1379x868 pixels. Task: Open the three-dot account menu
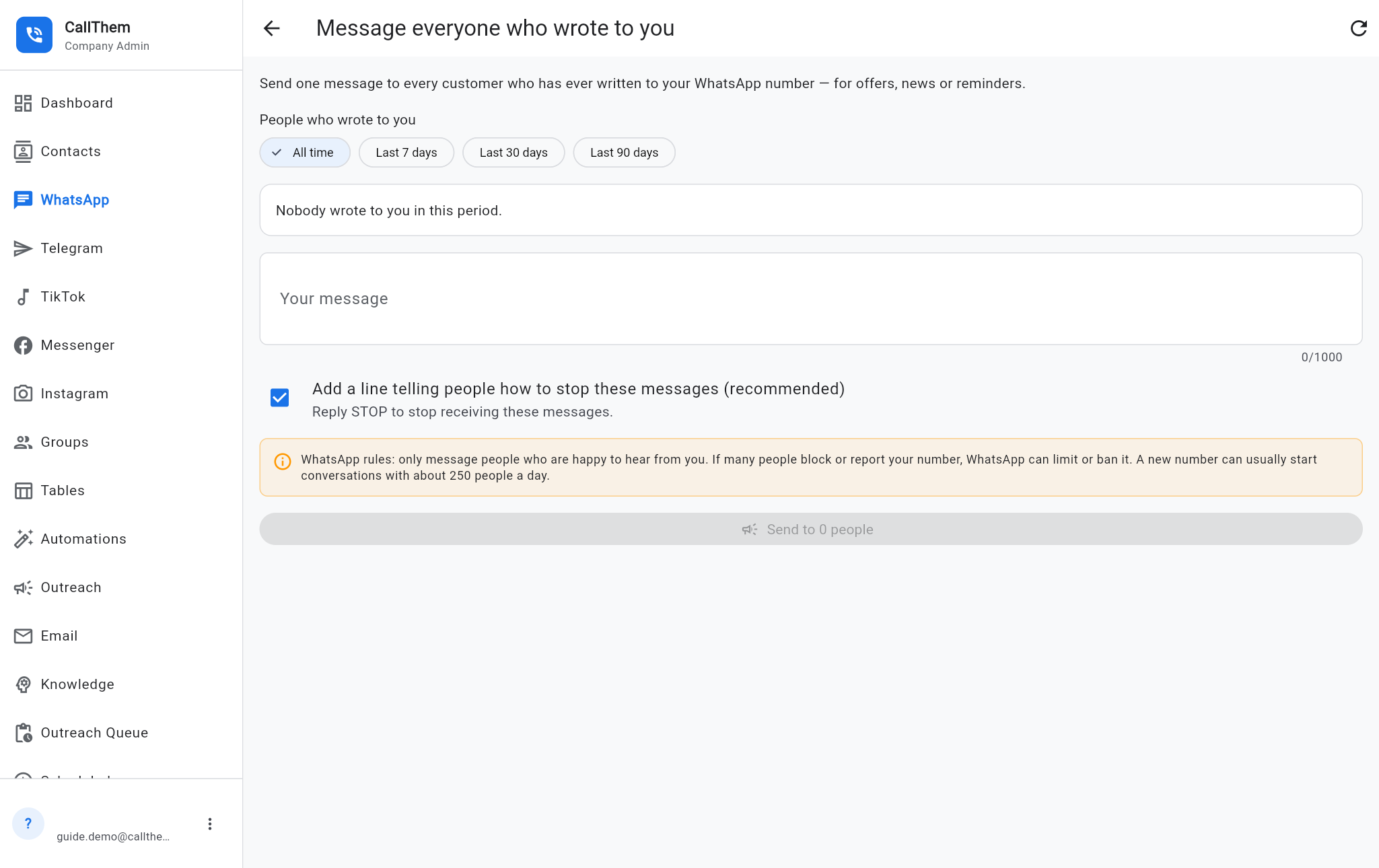coord(210,824)
